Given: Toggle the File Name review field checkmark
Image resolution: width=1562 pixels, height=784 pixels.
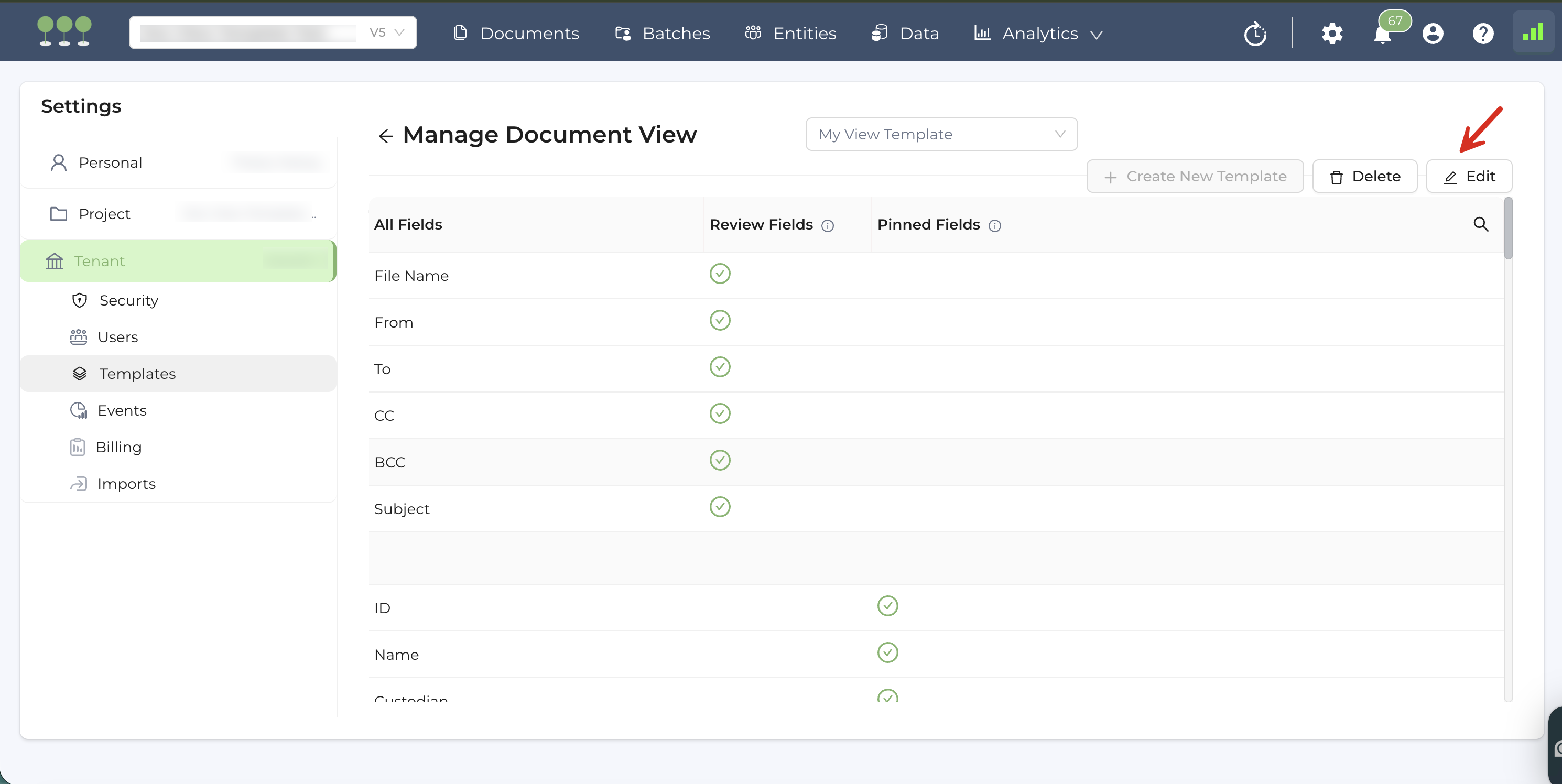Looking at the screenshot, I should pyautogui.click(x=720, y=274).
